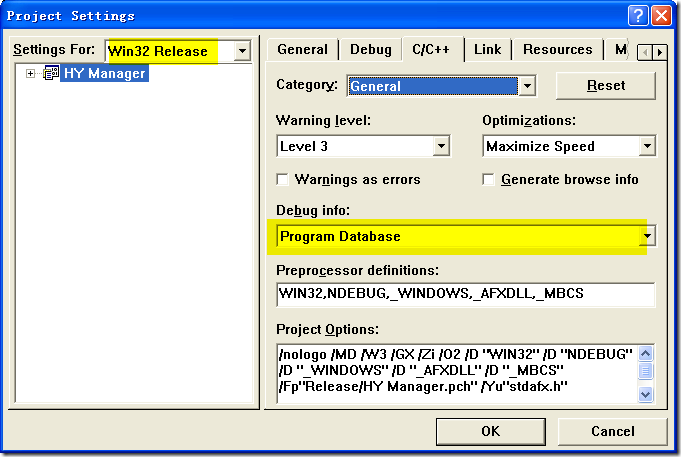Click inside the Project Options text box
Screen dimensions: 681x457
[457, 373]
